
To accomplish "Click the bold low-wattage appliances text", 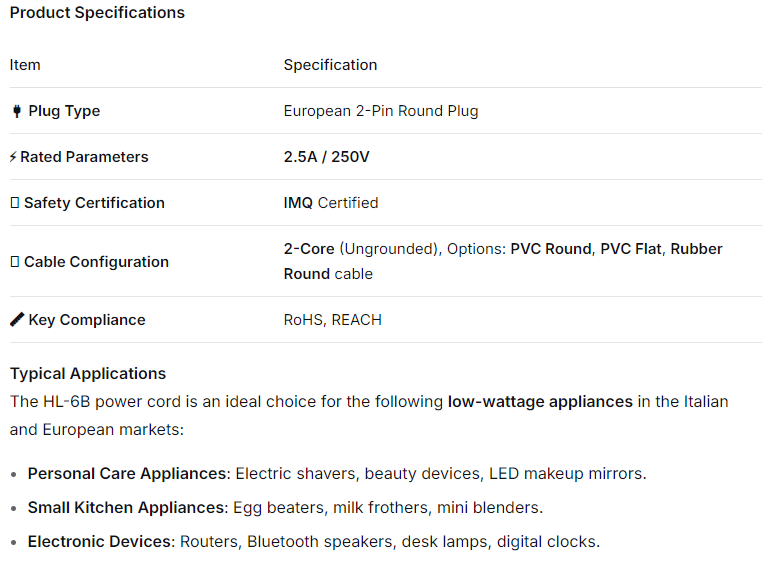I will pos(540,402).
